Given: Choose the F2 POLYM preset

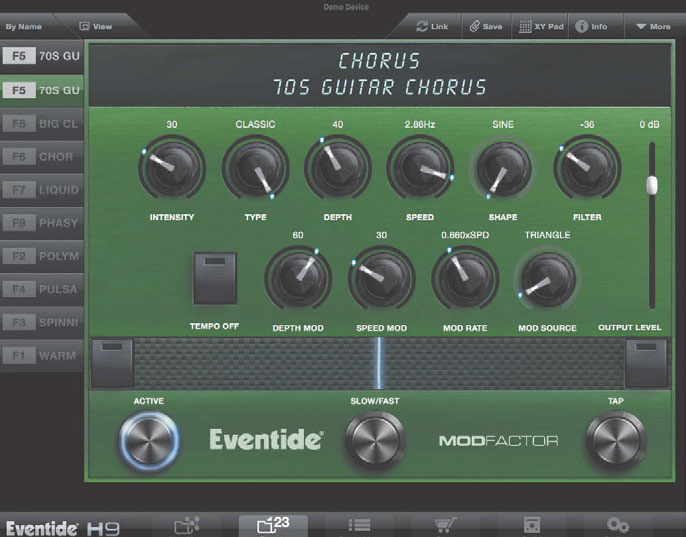Looking at the screenshot, I should 42,256.
